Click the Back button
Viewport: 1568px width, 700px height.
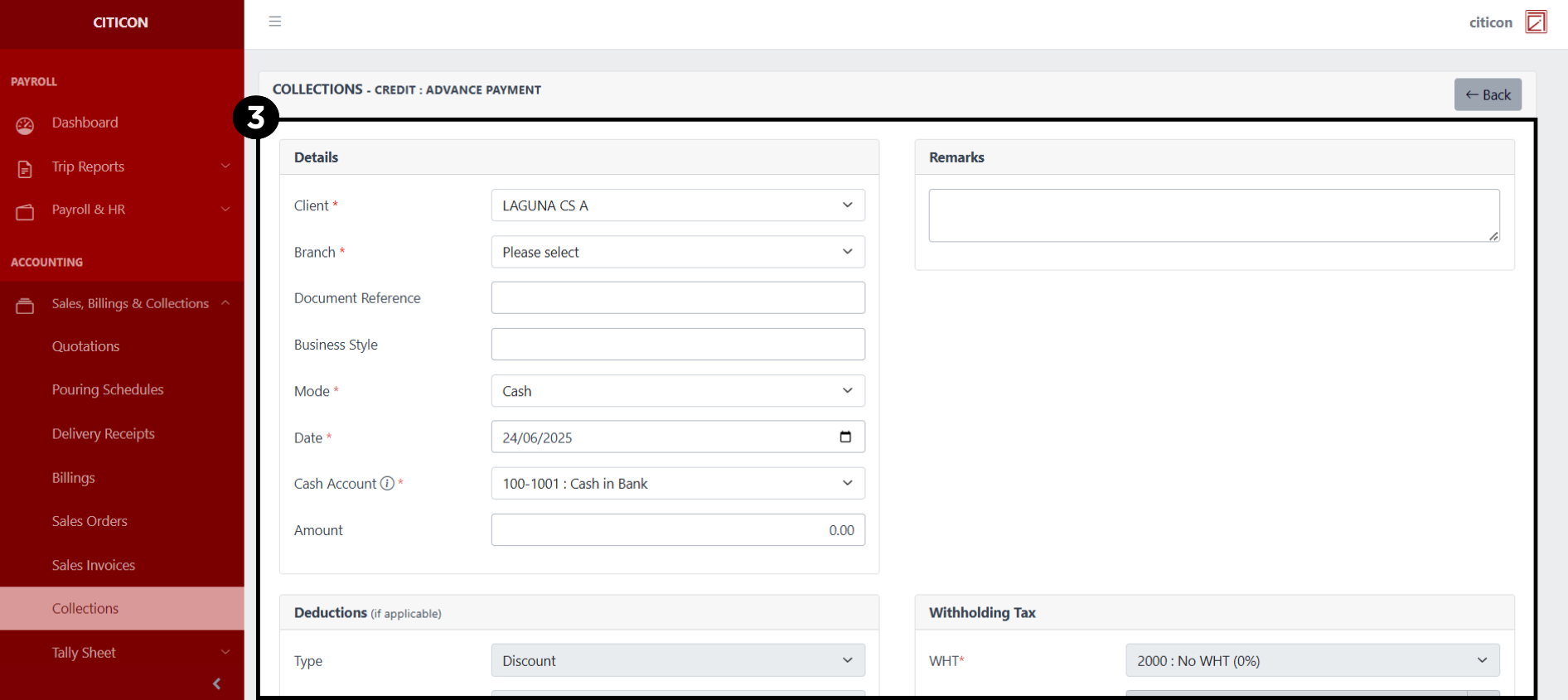tap(1488, 94)
